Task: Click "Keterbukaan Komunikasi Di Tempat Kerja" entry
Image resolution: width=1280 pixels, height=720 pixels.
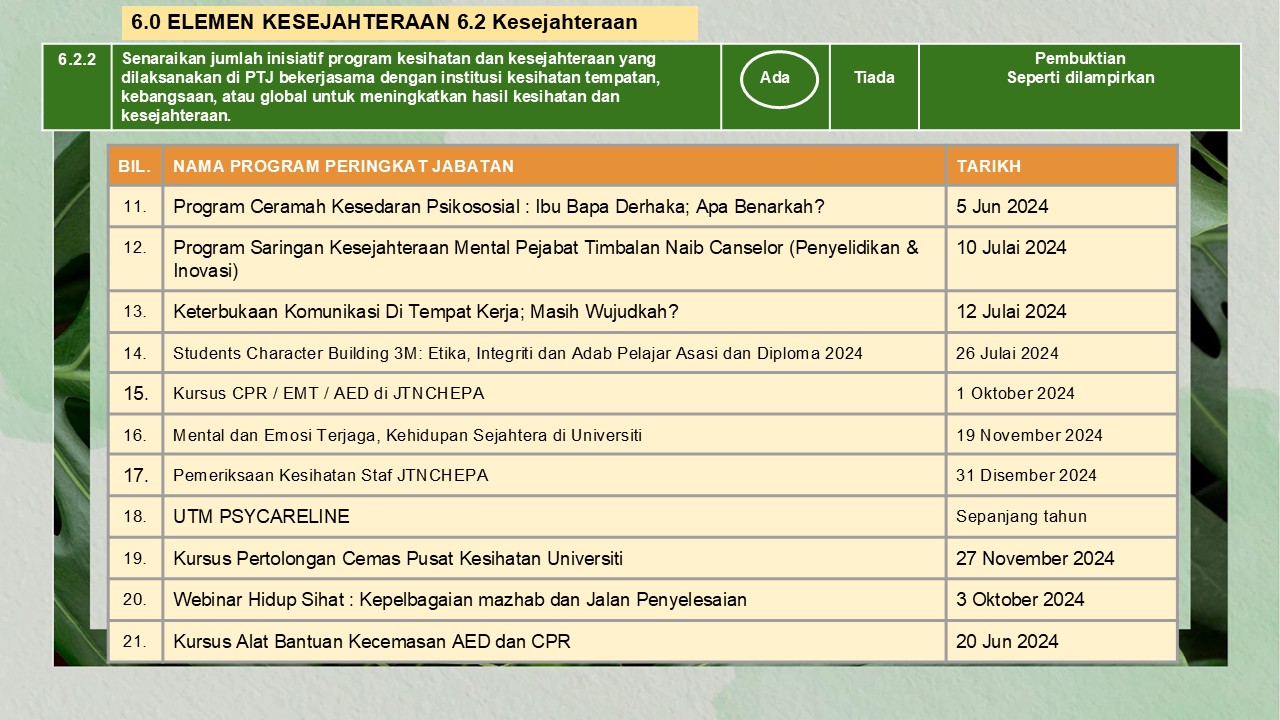Action: [425, 312]
